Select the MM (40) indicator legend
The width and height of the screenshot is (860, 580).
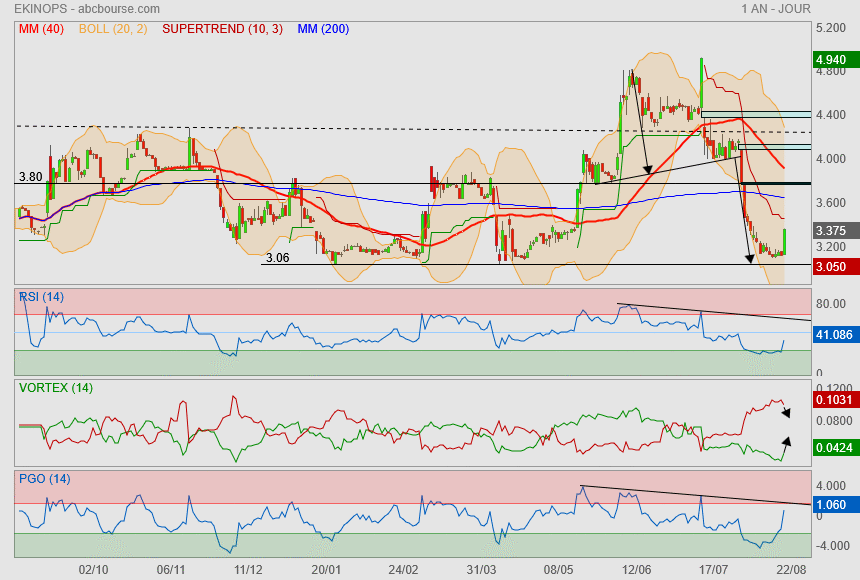click(x=41, y=29)
